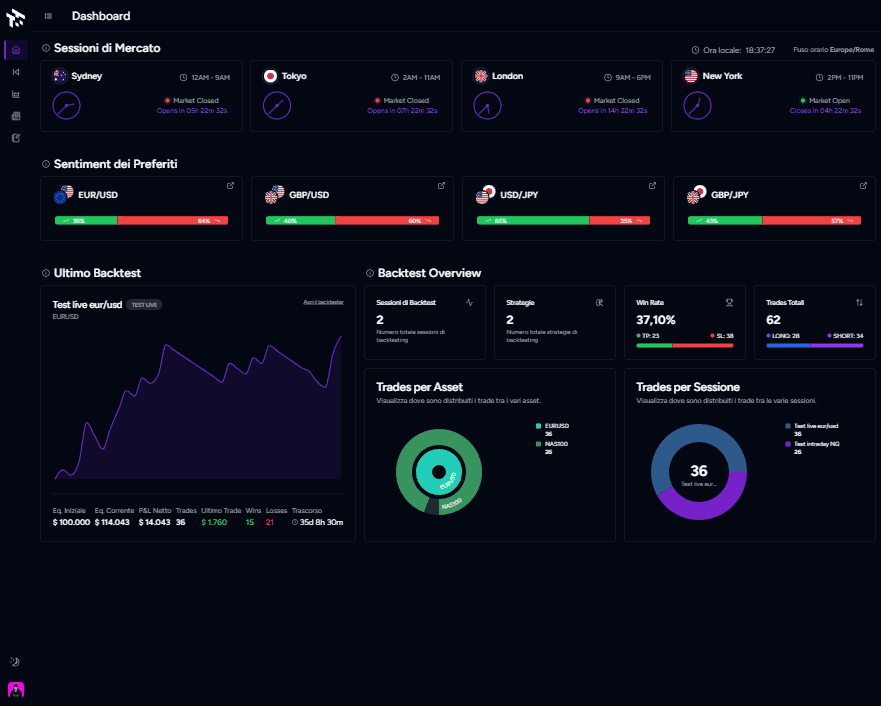Screen dimensions: 881x706
Task: Click the TEST LIVE badge
Action: click(144, 304)
